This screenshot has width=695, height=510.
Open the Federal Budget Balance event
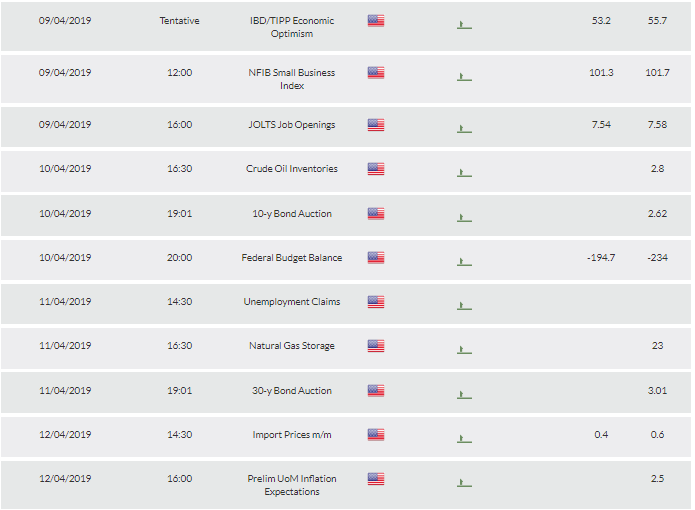tap(292, 258)
